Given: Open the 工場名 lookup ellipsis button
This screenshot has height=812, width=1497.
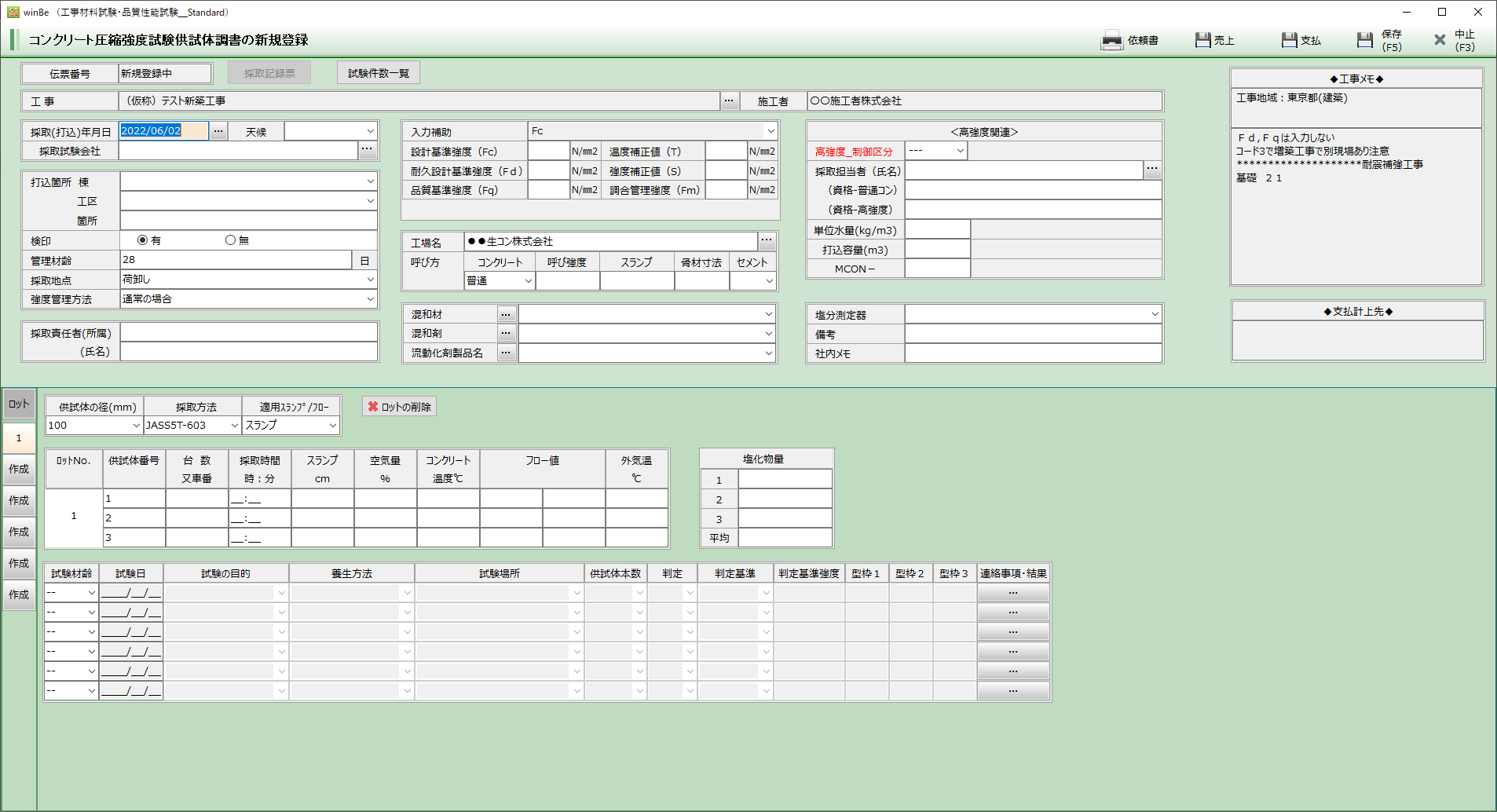Looking at the screenshot, I should (x=767, y=241).
